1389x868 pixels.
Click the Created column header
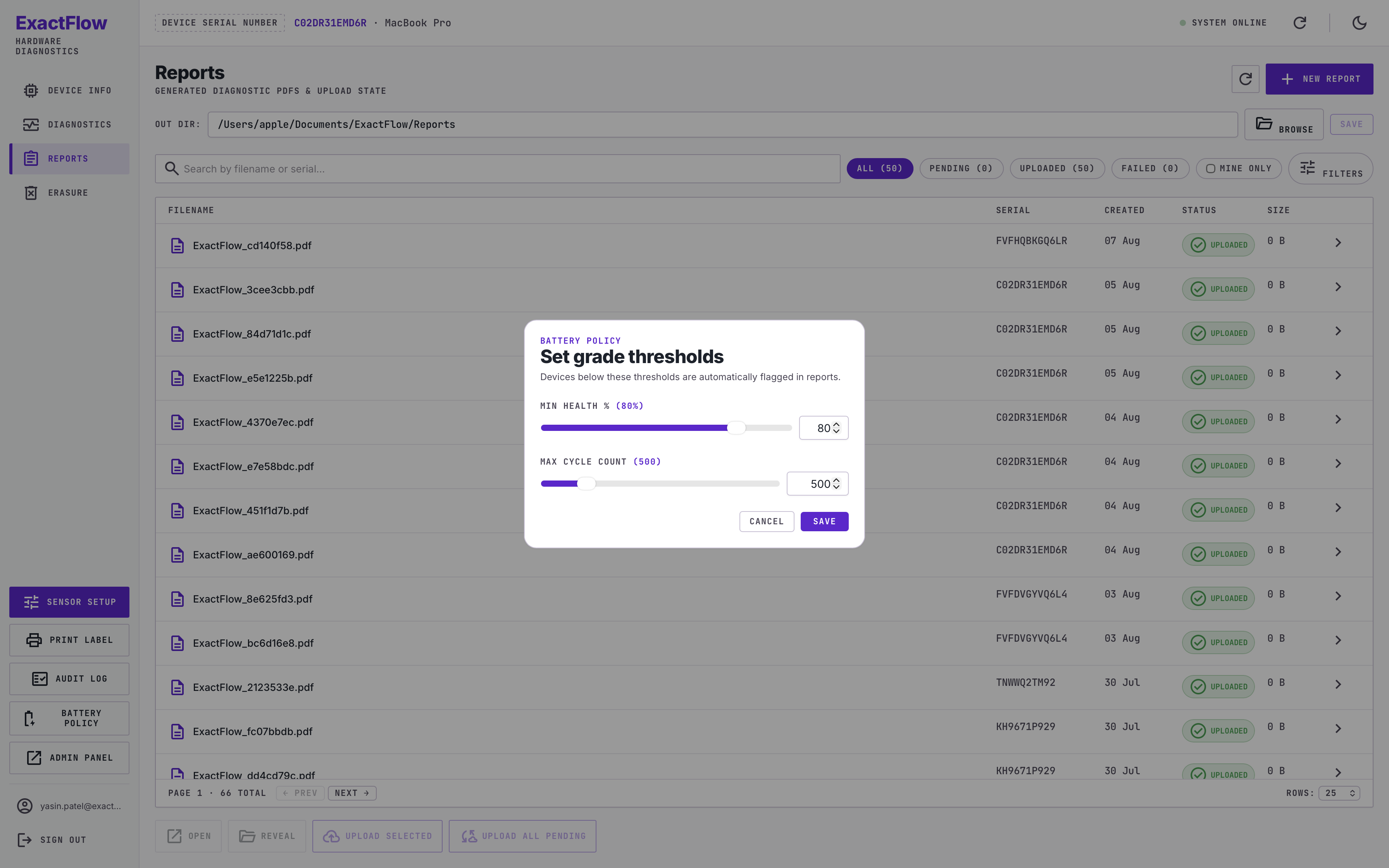pos(1124,211)
